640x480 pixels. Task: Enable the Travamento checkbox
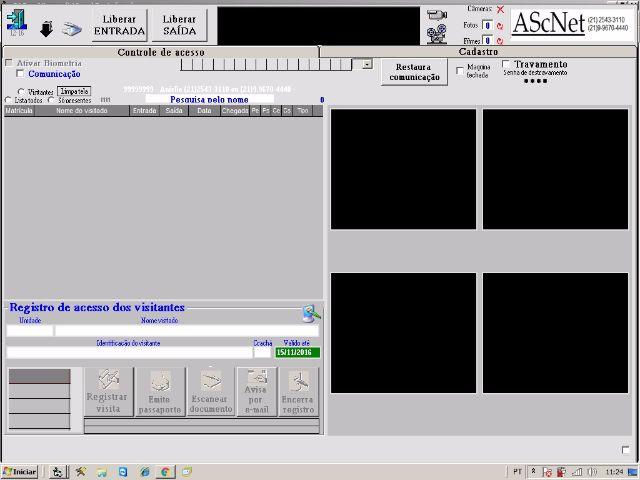coord(506,64)
